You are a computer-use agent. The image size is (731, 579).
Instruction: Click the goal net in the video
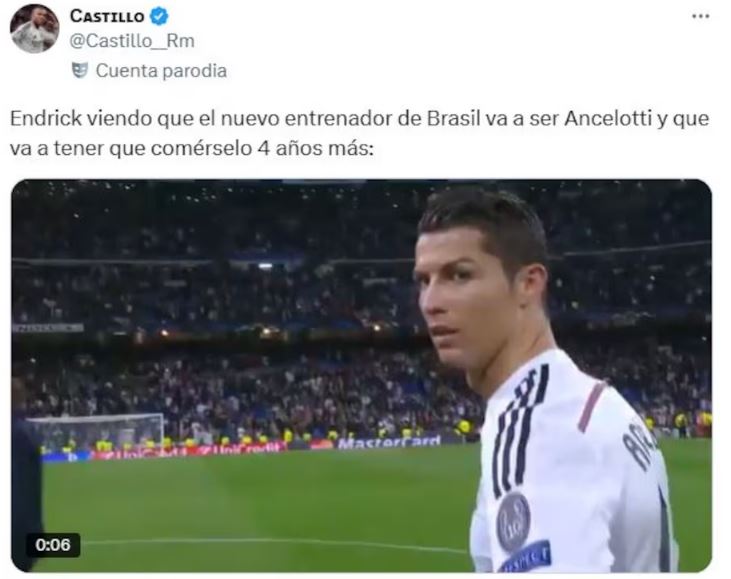pyautogui.click(x=95, y=434)
